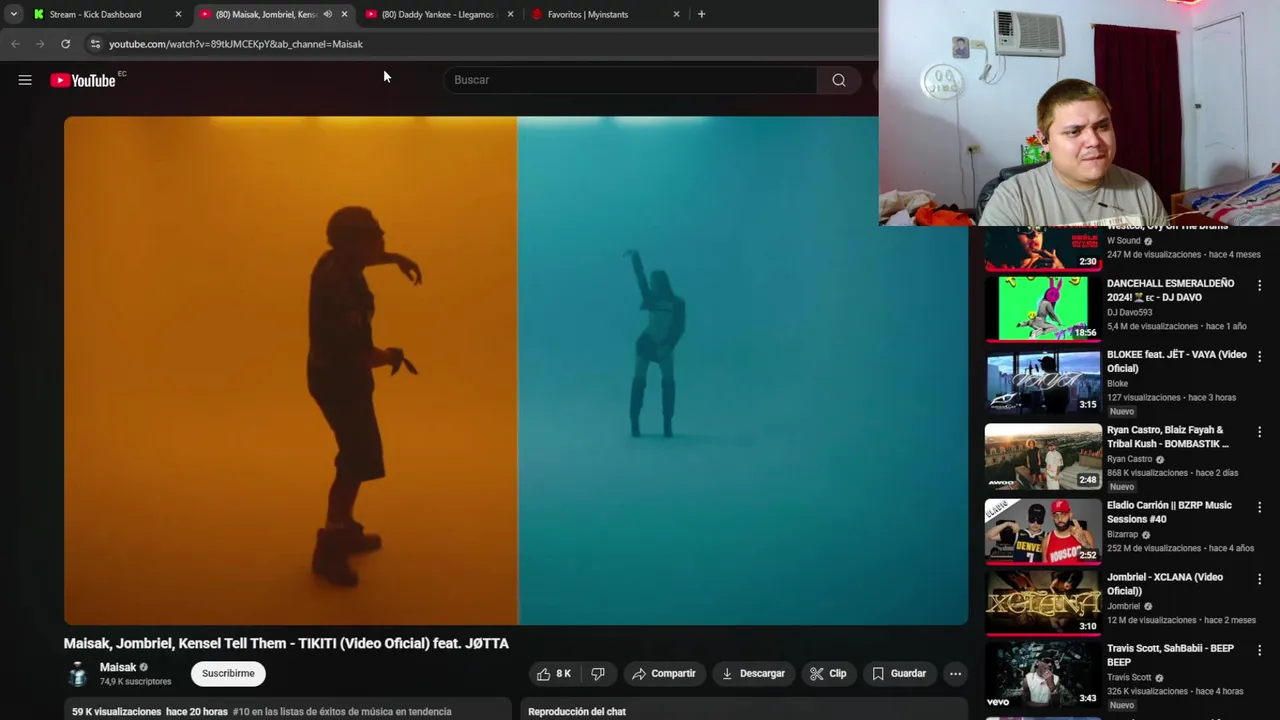
Task: Open a new browser tab
Action: coord(701,14)
